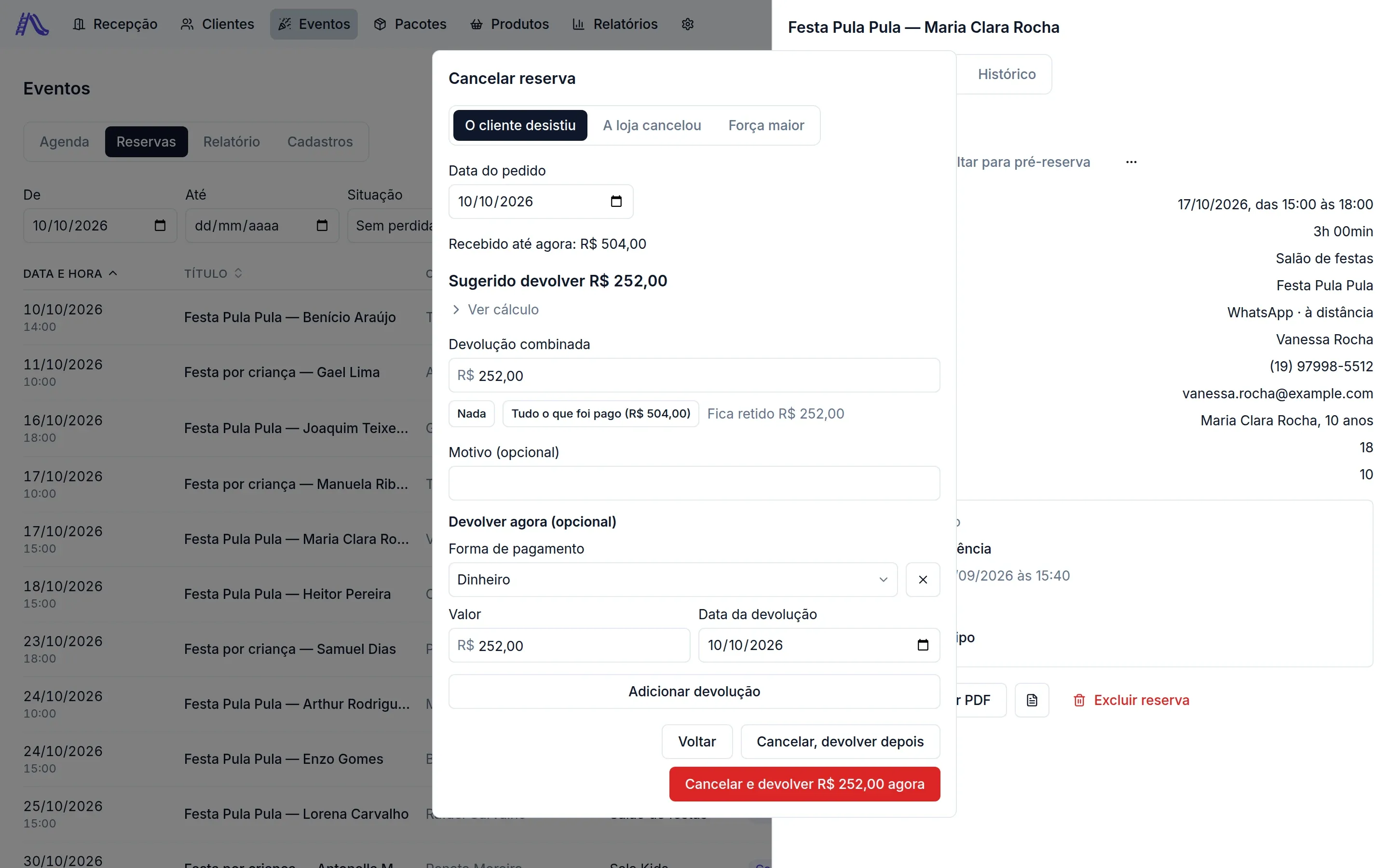Open calendar picker in Data do pedido
Screen dimensions: 1389x868
pos(616,202)
